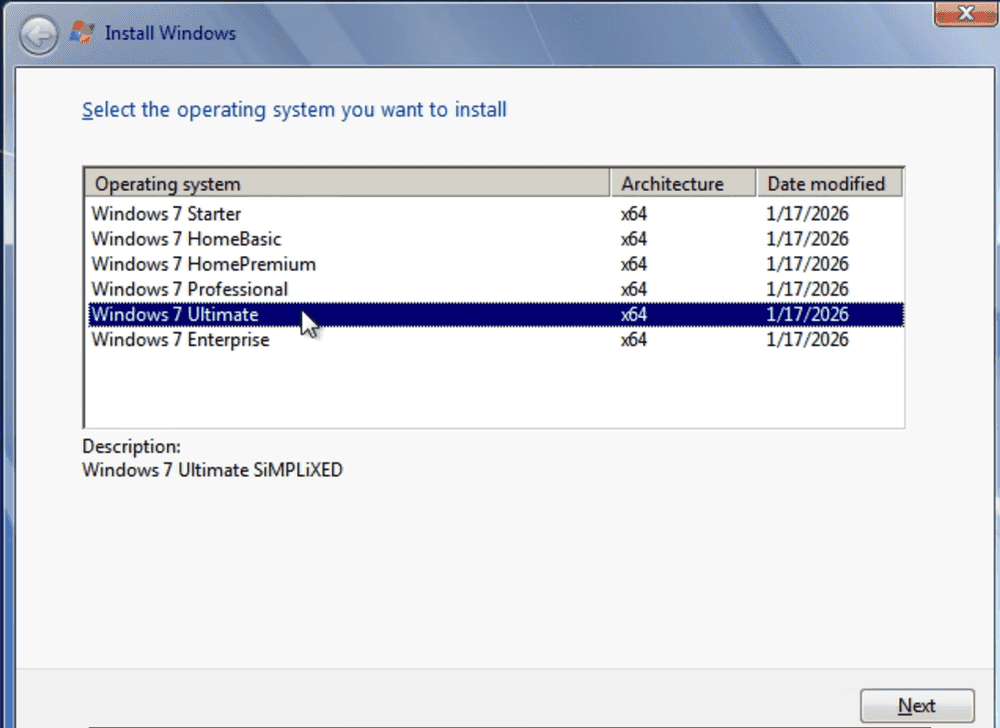Screen dimensions: 1000x728
Task: Click the Install Windows title text
Action: pyautogui.click(x=170, y=33)
